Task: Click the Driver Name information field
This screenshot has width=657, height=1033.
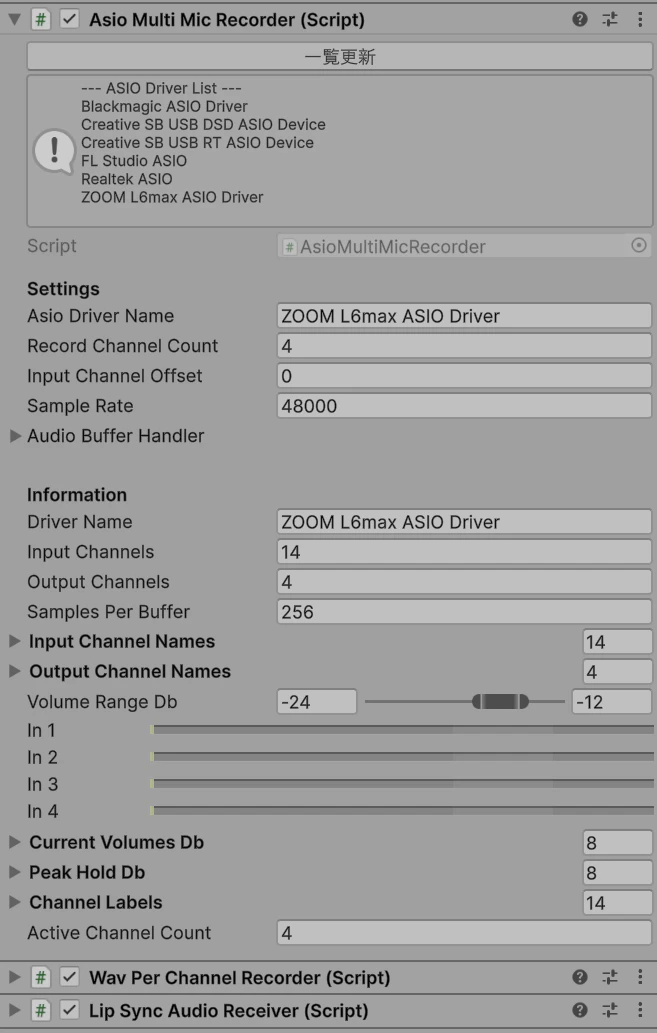Action: tap(465, 522)
